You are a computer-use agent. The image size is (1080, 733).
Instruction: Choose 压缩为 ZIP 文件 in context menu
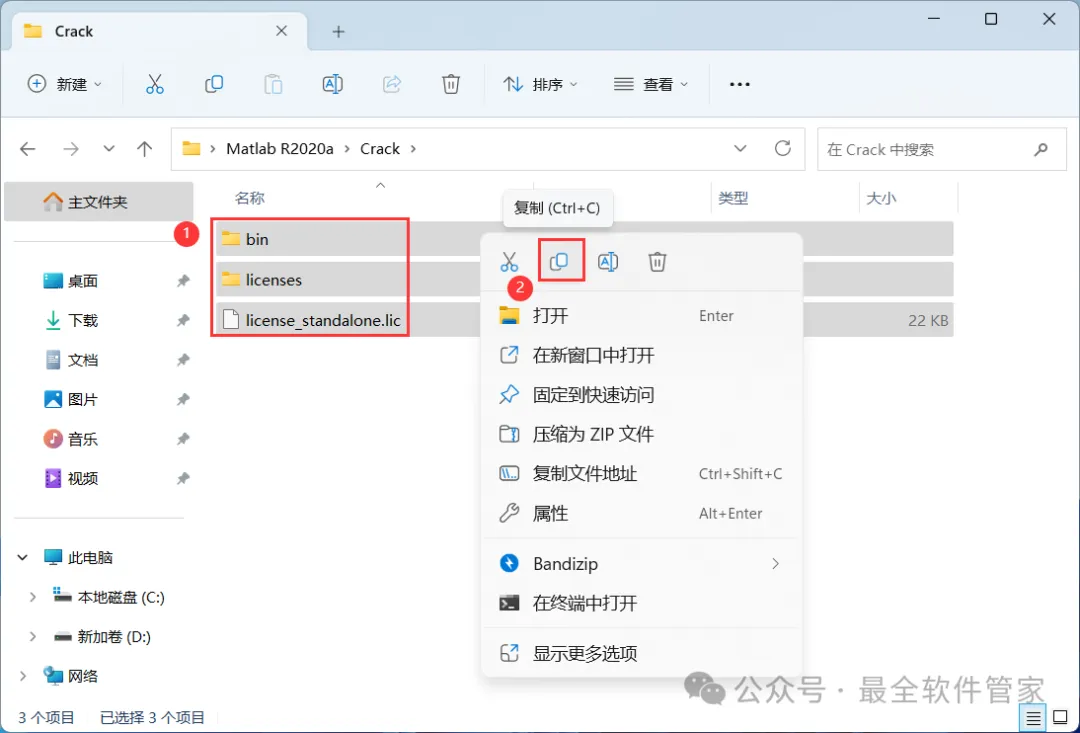click(x=642, y=434)
